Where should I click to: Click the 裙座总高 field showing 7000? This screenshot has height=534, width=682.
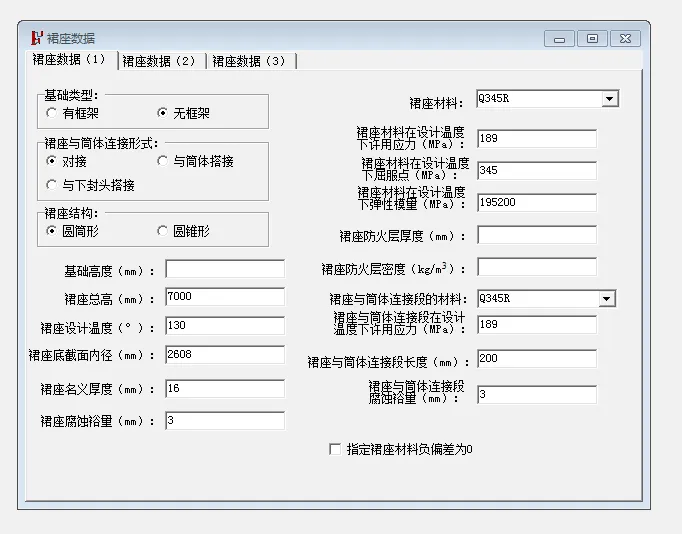point(224,298)
